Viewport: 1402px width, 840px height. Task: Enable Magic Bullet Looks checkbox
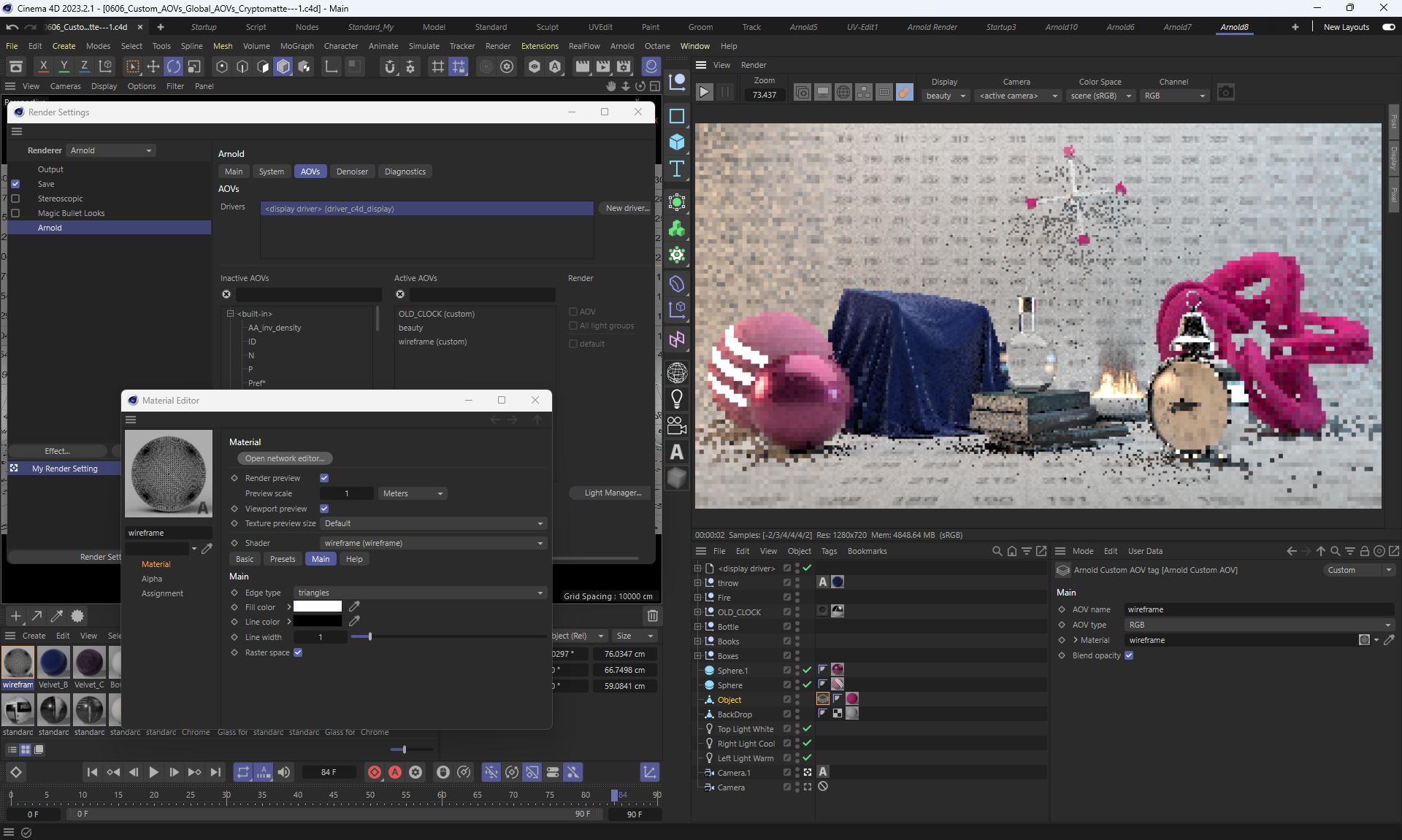coord(15,213)
